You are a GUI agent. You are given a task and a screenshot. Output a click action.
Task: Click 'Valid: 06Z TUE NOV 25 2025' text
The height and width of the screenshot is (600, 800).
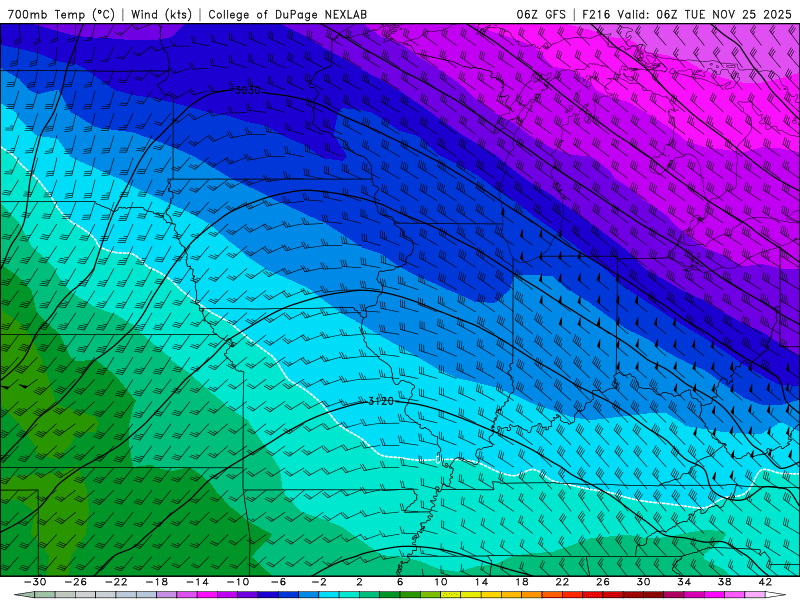[704, 14]
